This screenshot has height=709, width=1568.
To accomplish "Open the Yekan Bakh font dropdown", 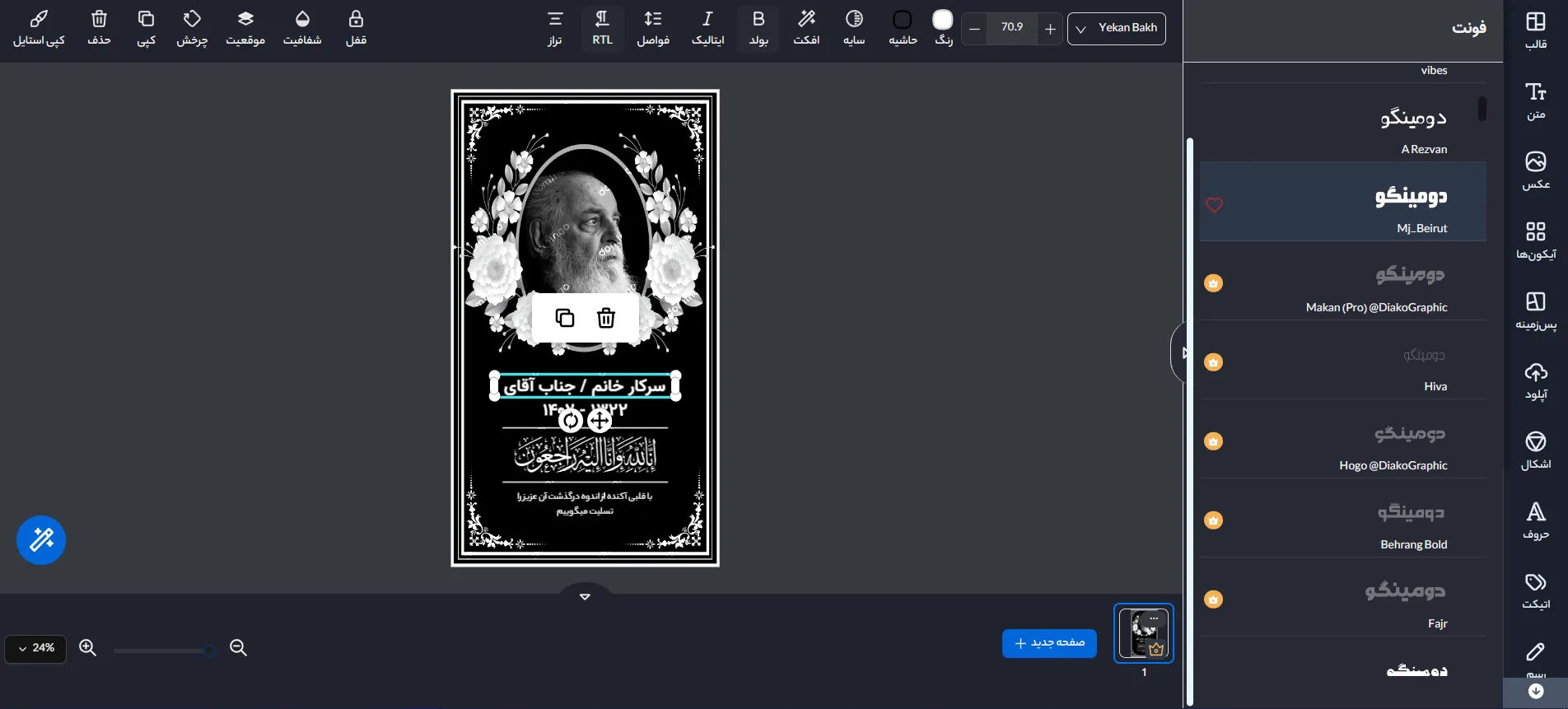I will pos(1117,29).
